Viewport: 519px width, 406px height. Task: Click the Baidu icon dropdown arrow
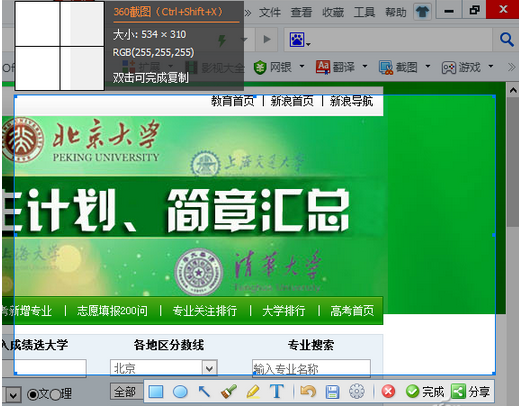[x=309, y=44]
